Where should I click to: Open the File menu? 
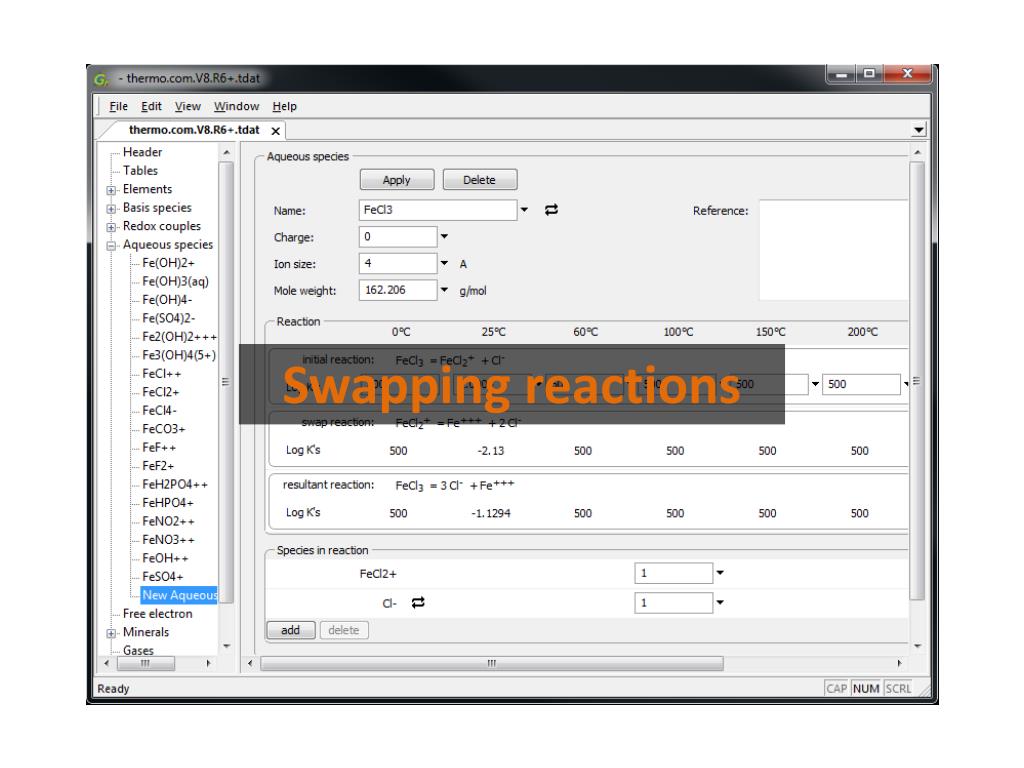118,106
